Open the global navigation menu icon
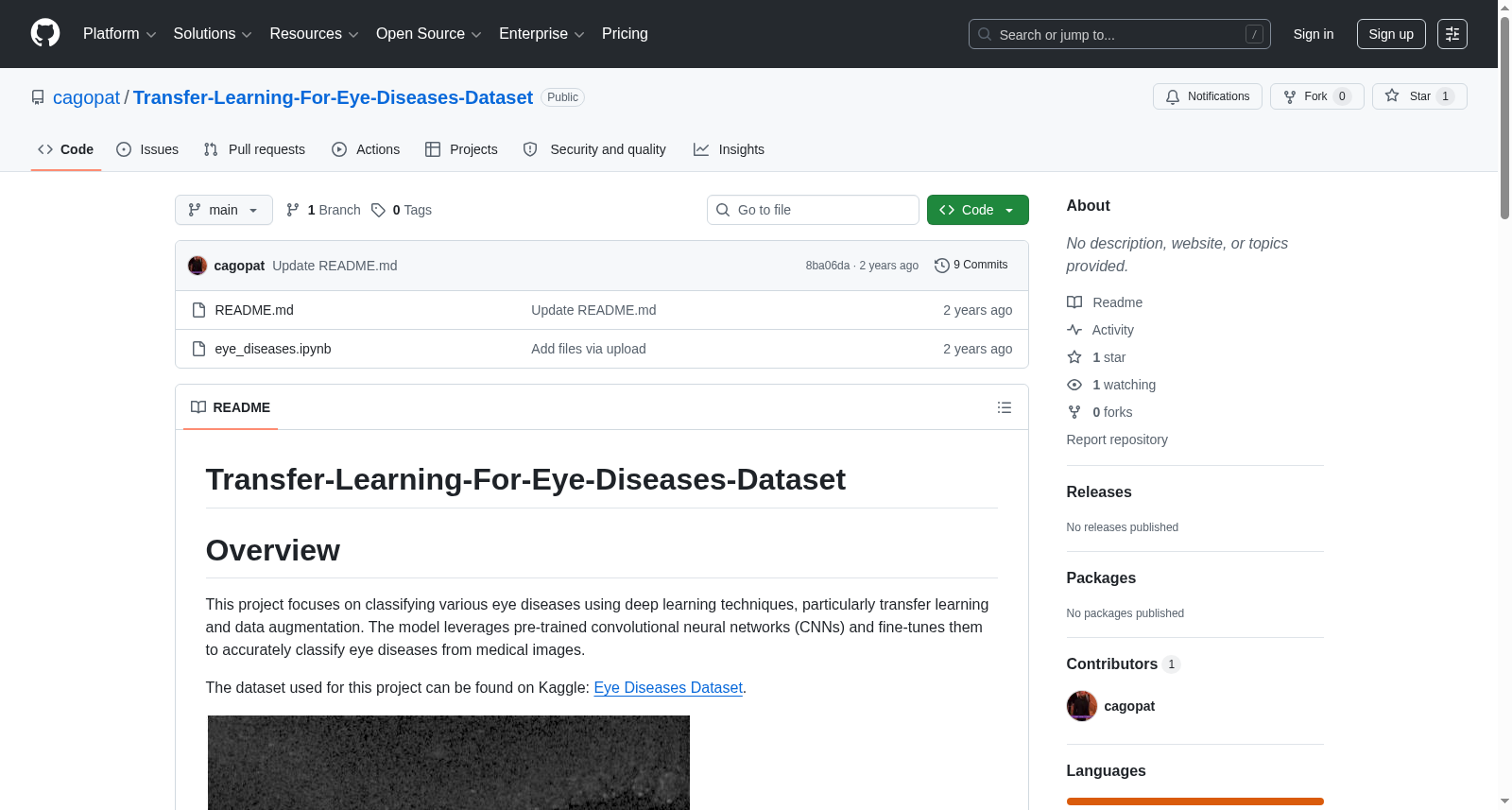 pyautogui.click(x=1452, y=34)
